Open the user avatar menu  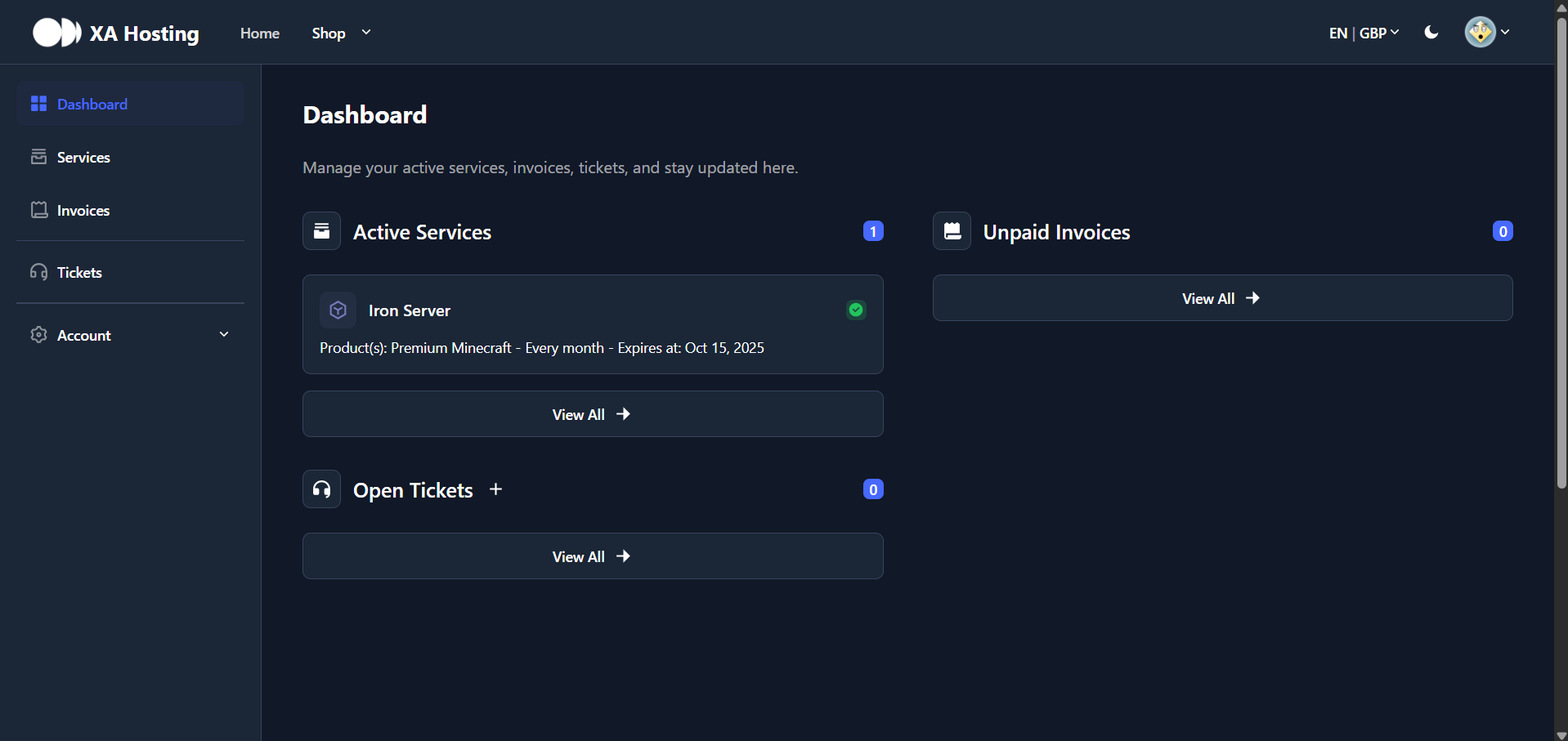[x=1485, y=33]
